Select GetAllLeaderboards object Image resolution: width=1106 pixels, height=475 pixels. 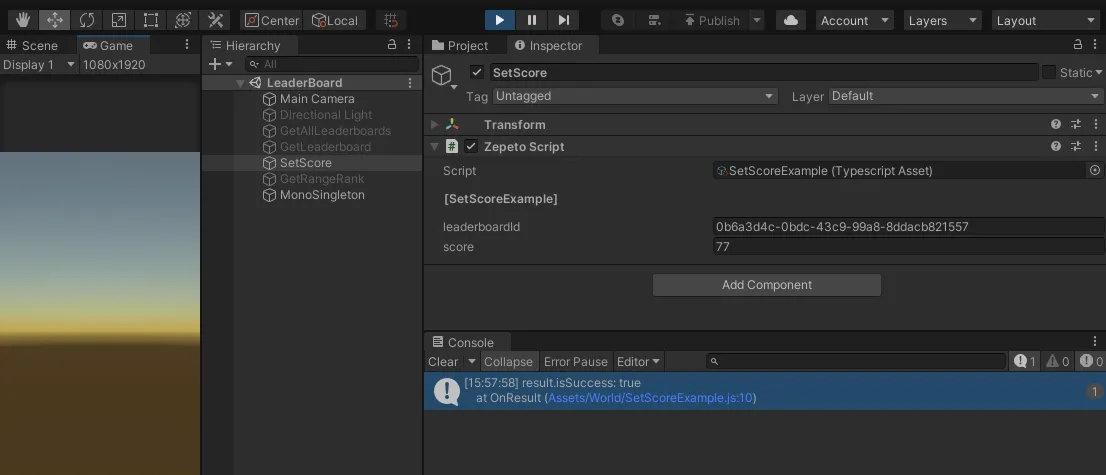pos(335,131)
